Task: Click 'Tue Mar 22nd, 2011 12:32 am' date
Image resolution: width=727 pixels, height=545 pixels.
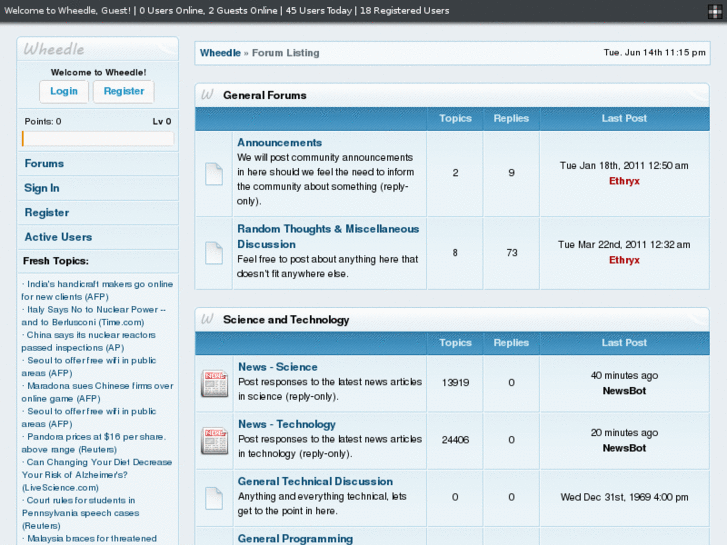Action: 624,244
